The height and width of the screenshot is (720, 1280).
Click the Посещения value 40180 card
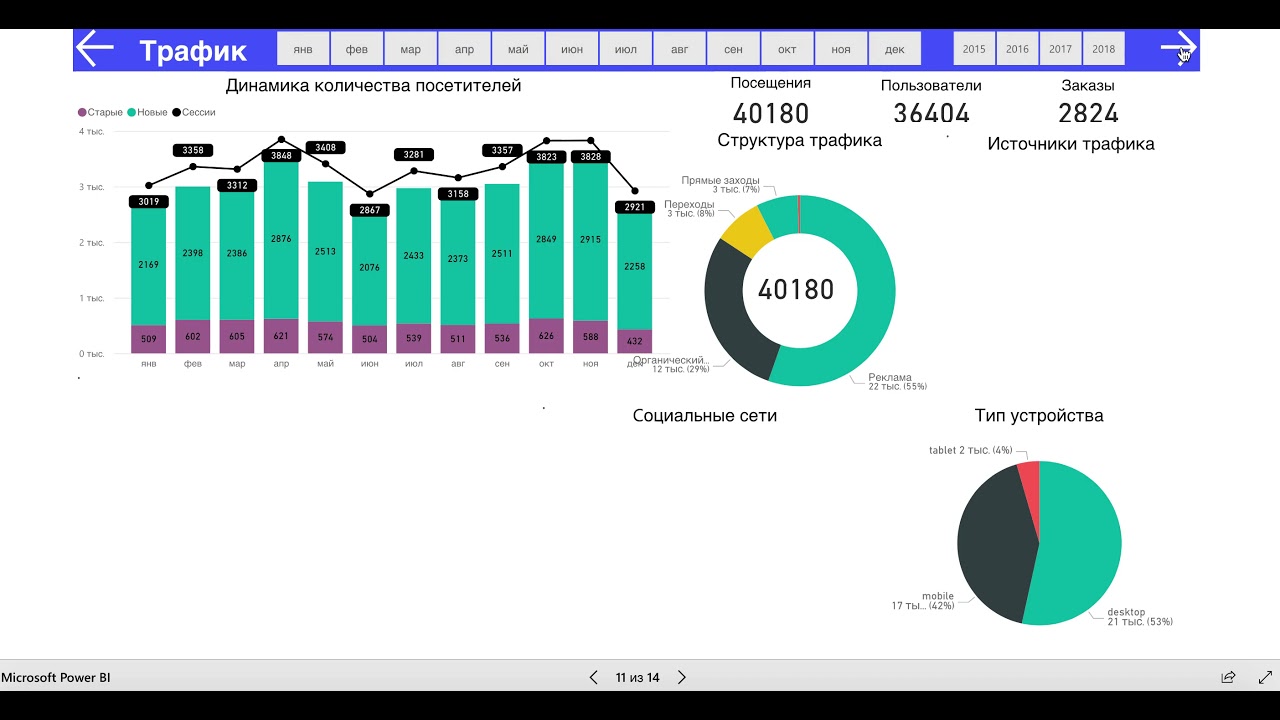(771, 113)
